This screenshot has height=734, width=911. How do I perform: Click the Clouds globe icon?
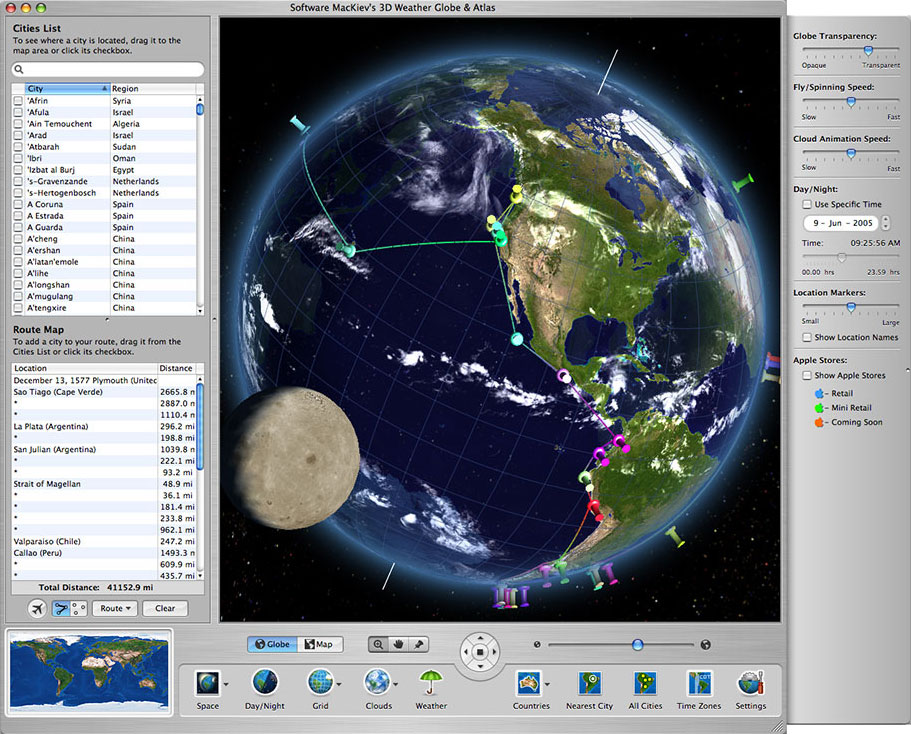click(378, 683)
